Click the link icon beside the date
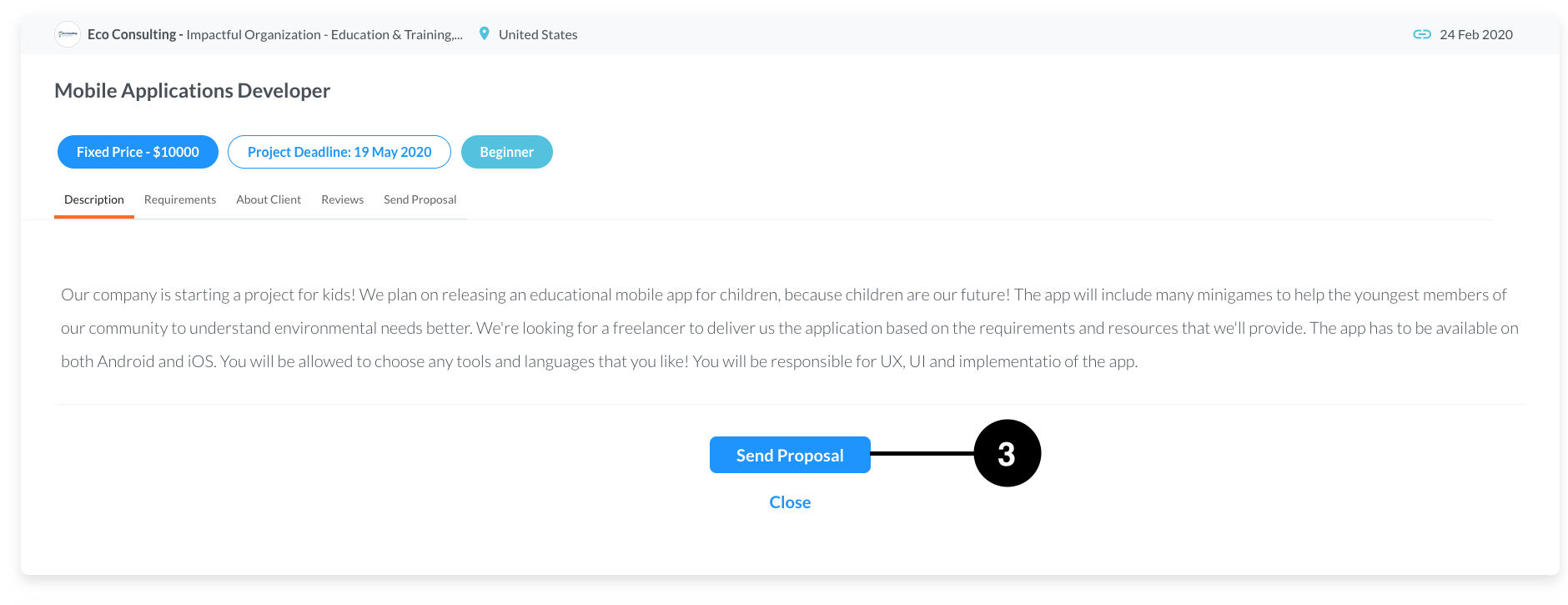The width and height of the screenshot is (1568, 605). coord(1422,34)
